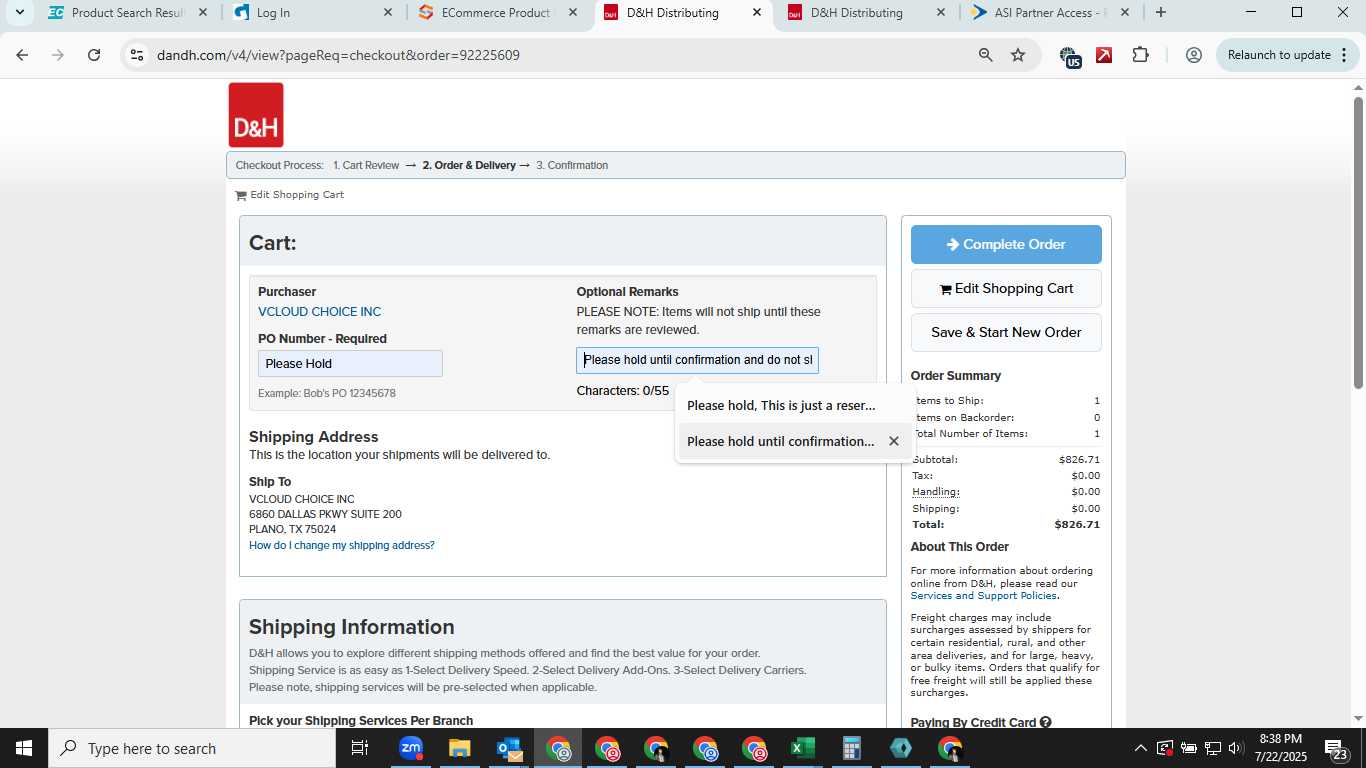Click the taskbar search box
Screen dimensions: 1366x768
(x=191, y=748)
